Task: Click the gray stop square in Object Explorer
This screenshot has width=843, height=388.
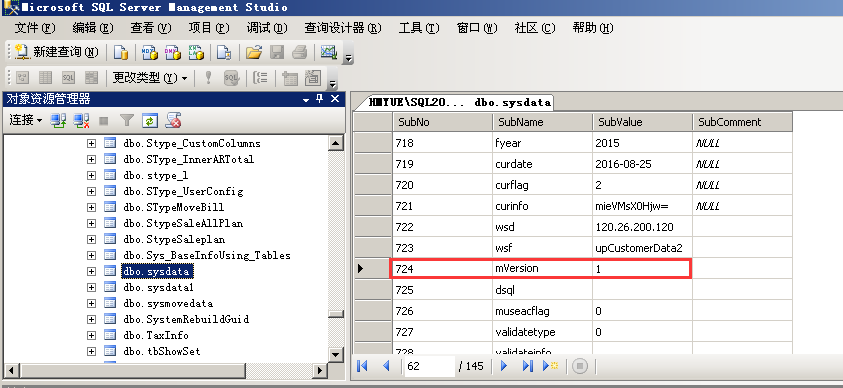Action: [104, 121]
